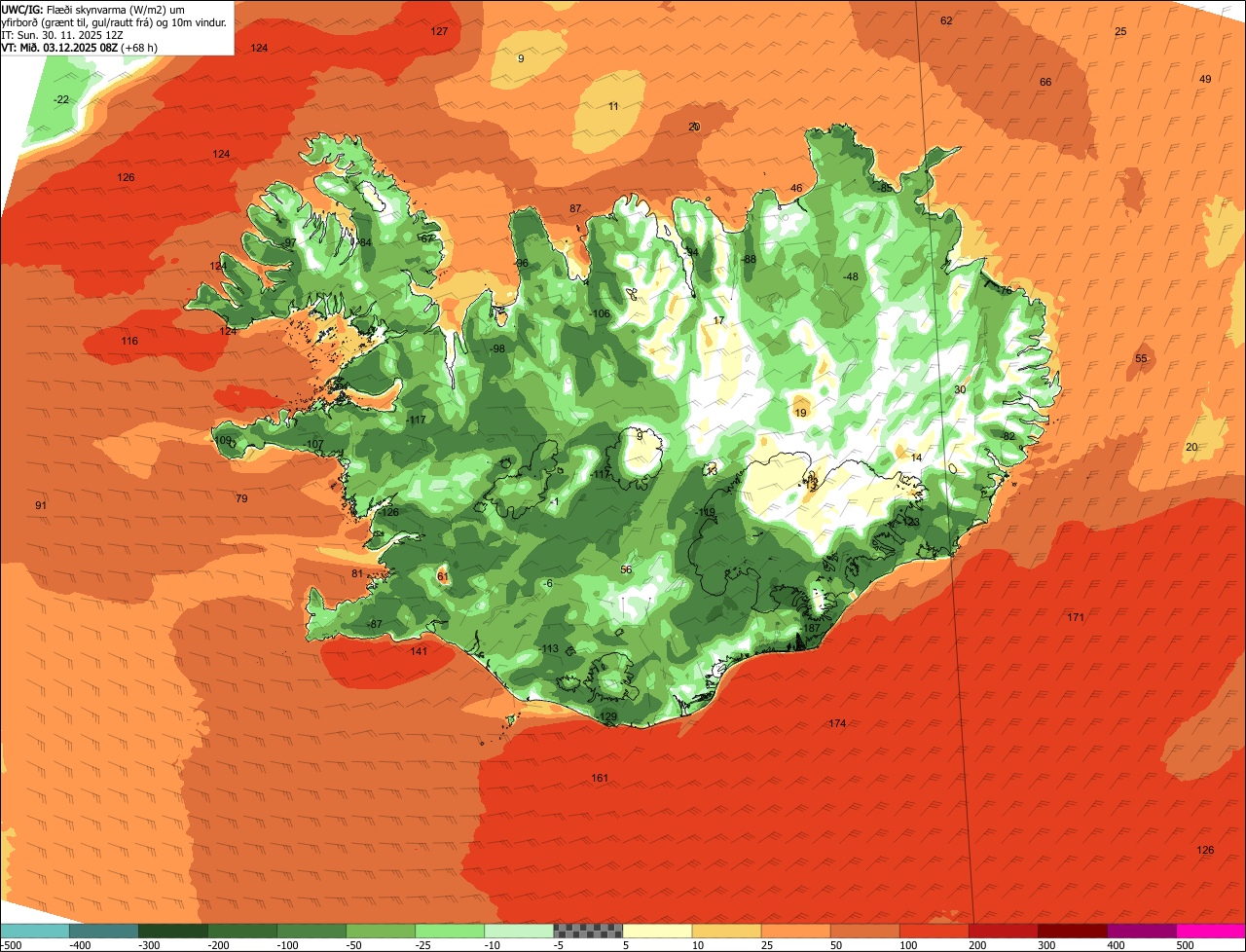The width and height of the screenshot is (1246, 952).
Task: Click the map value 79
Action: 241,498
